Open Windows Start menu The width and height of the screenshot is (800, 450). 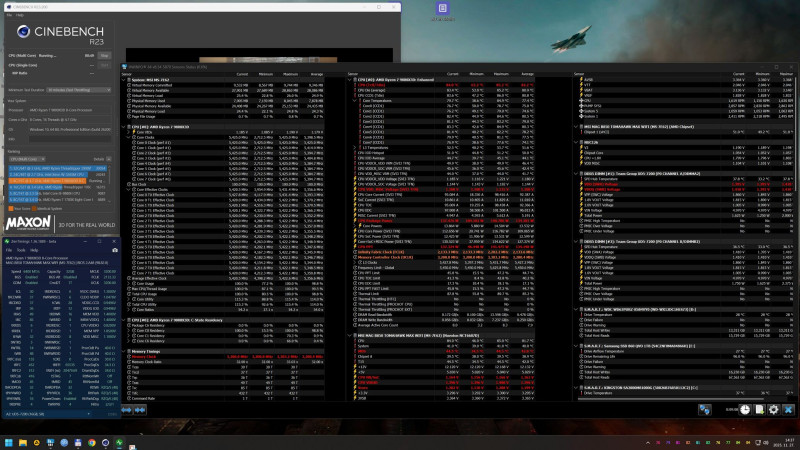pos(9,443)
